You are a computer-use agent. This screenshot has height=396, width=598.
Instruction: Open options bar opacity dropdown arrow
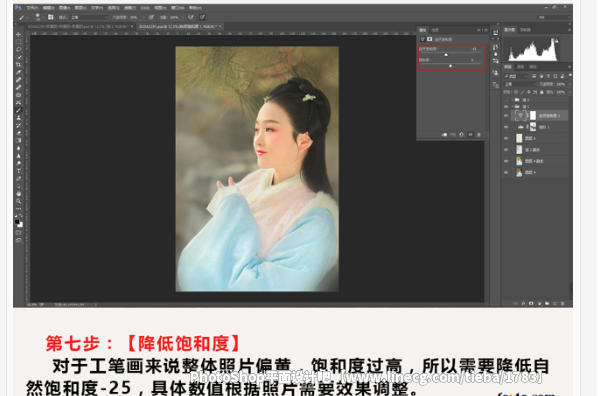tap(143, 17)
